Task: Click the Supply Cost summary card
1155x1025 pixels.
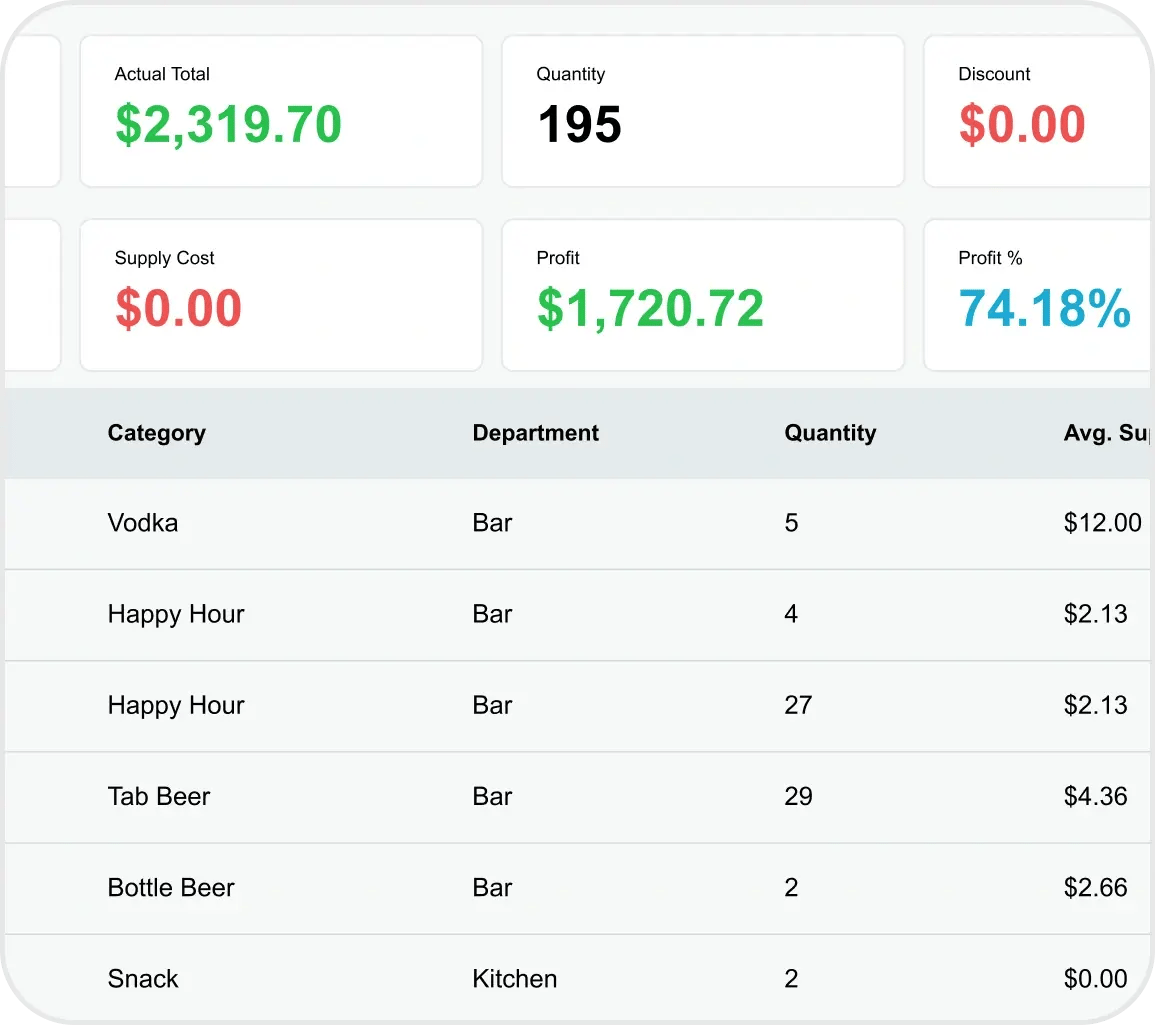Action: coord(281,295)
